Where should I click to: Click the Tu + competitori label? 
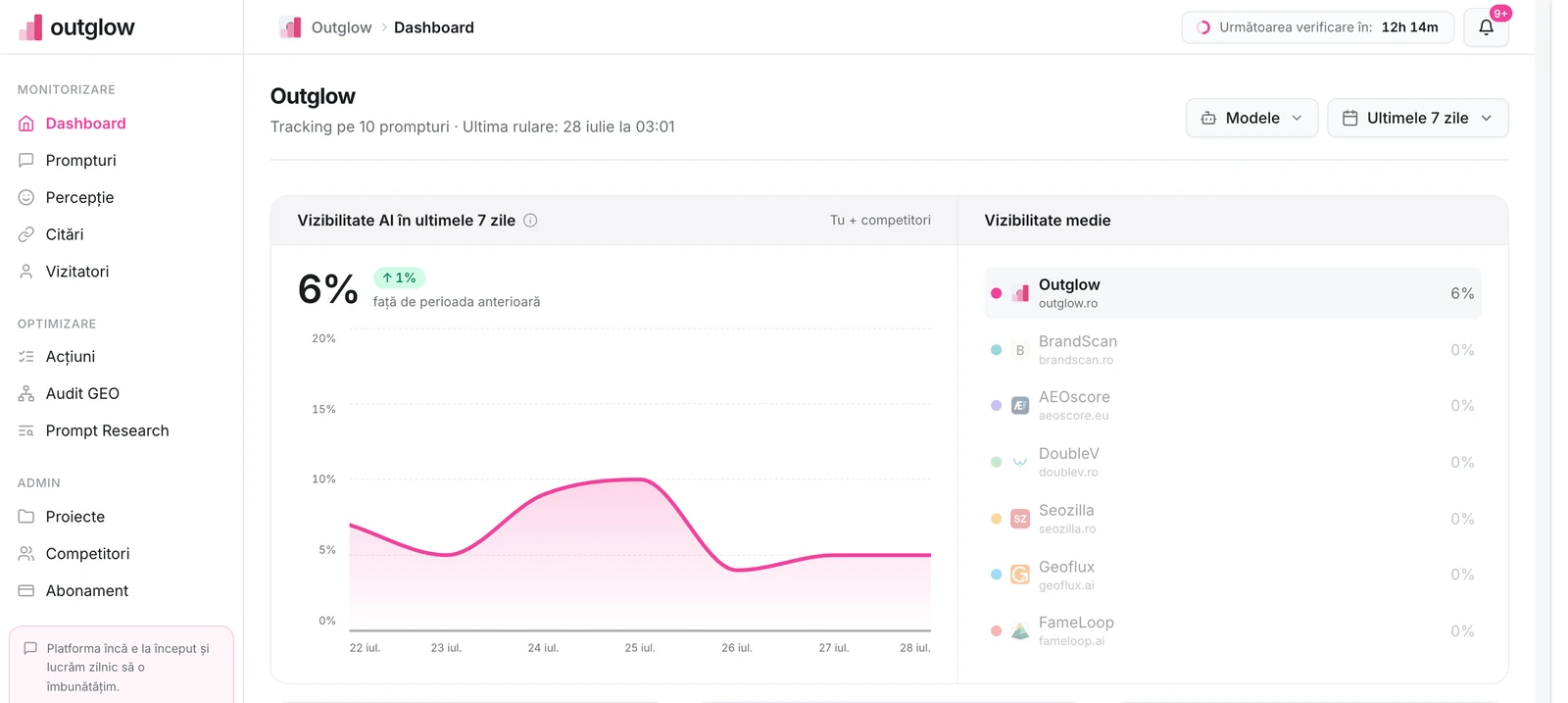(x=880, y=221)
